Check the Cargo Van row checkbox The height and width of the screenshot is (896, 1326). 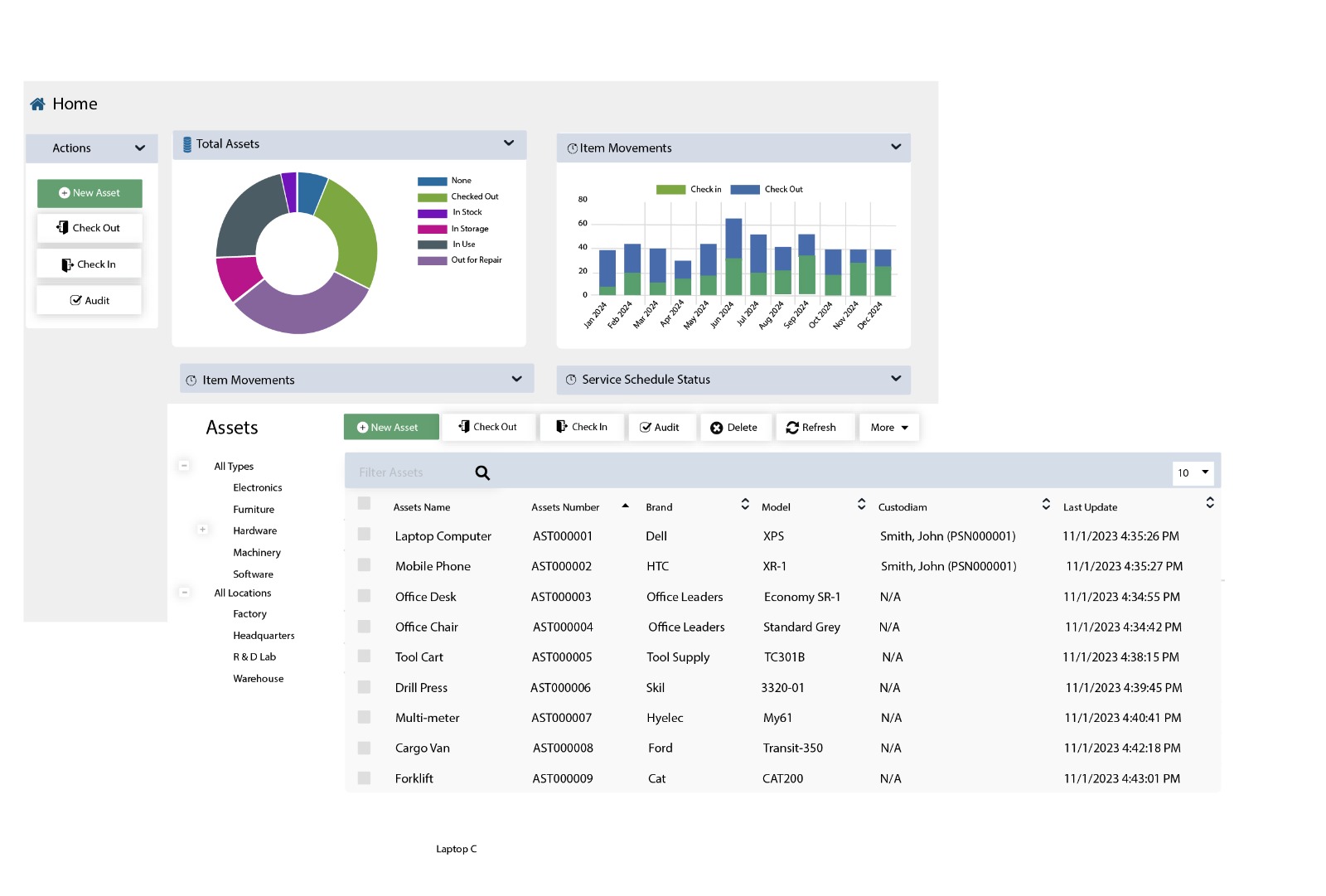pos(364,748)
